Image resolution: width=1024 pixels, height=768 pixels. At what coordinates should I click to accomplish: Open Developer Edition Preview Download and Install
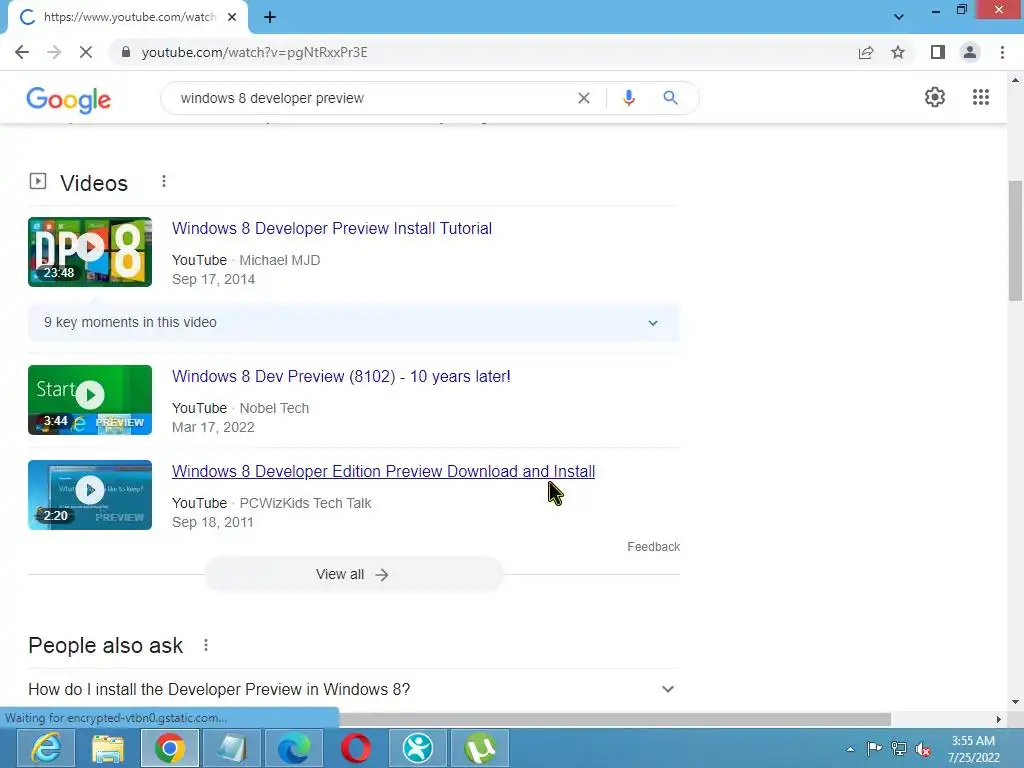(x=383, y=472)
